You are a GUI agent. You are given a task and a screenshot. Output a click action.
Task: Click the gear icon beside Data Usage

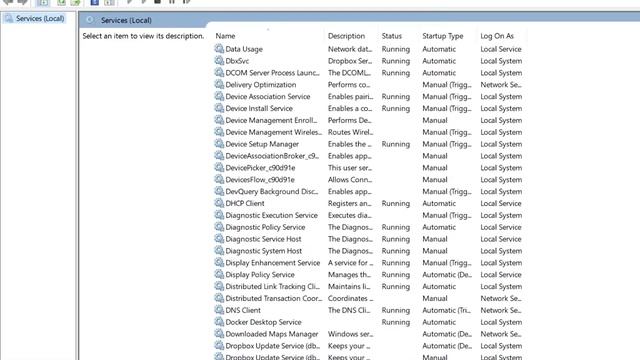[219, 49]
